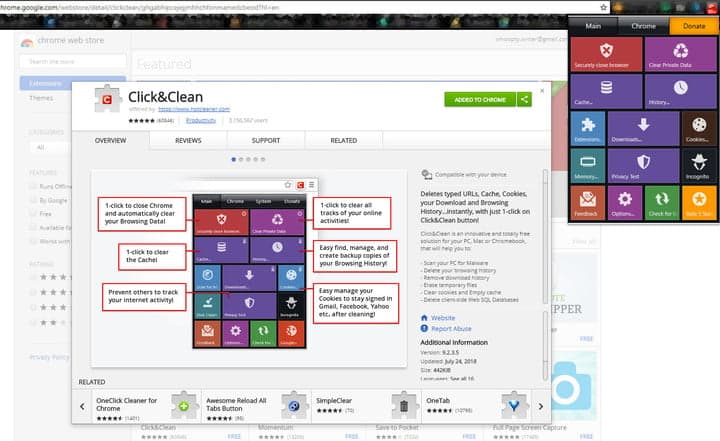This screenshot has height=441, width=720.
Task: Open the Cookies tile in popup
Action: pos(699,129)
